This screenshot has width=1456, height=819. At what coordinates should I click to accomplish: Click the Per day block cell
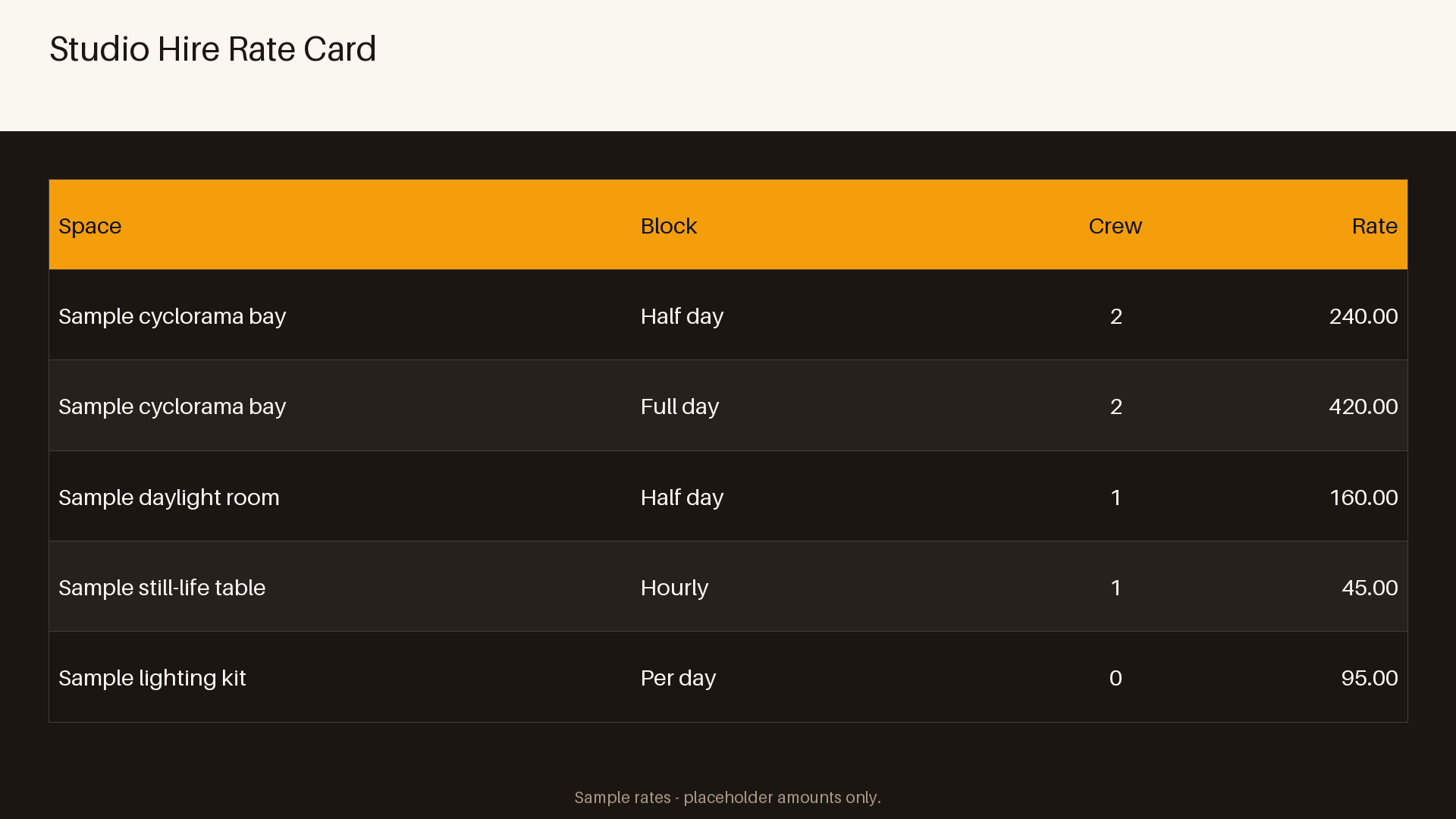678,678
